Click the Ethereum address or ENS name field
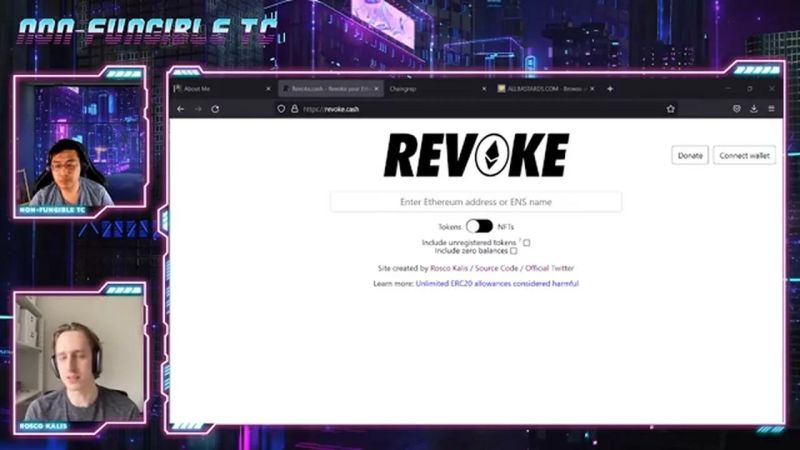800x450 pixels. click(x=476, y=202)
